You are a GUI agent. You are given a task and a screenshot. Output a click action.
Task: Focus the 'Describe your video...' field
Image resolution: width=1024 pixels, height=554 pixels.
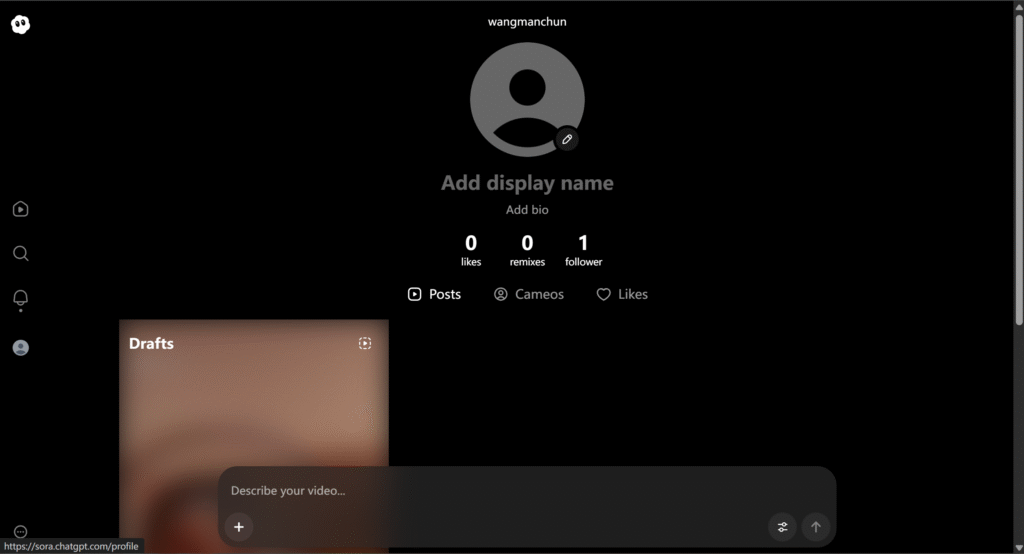[500, 491]
